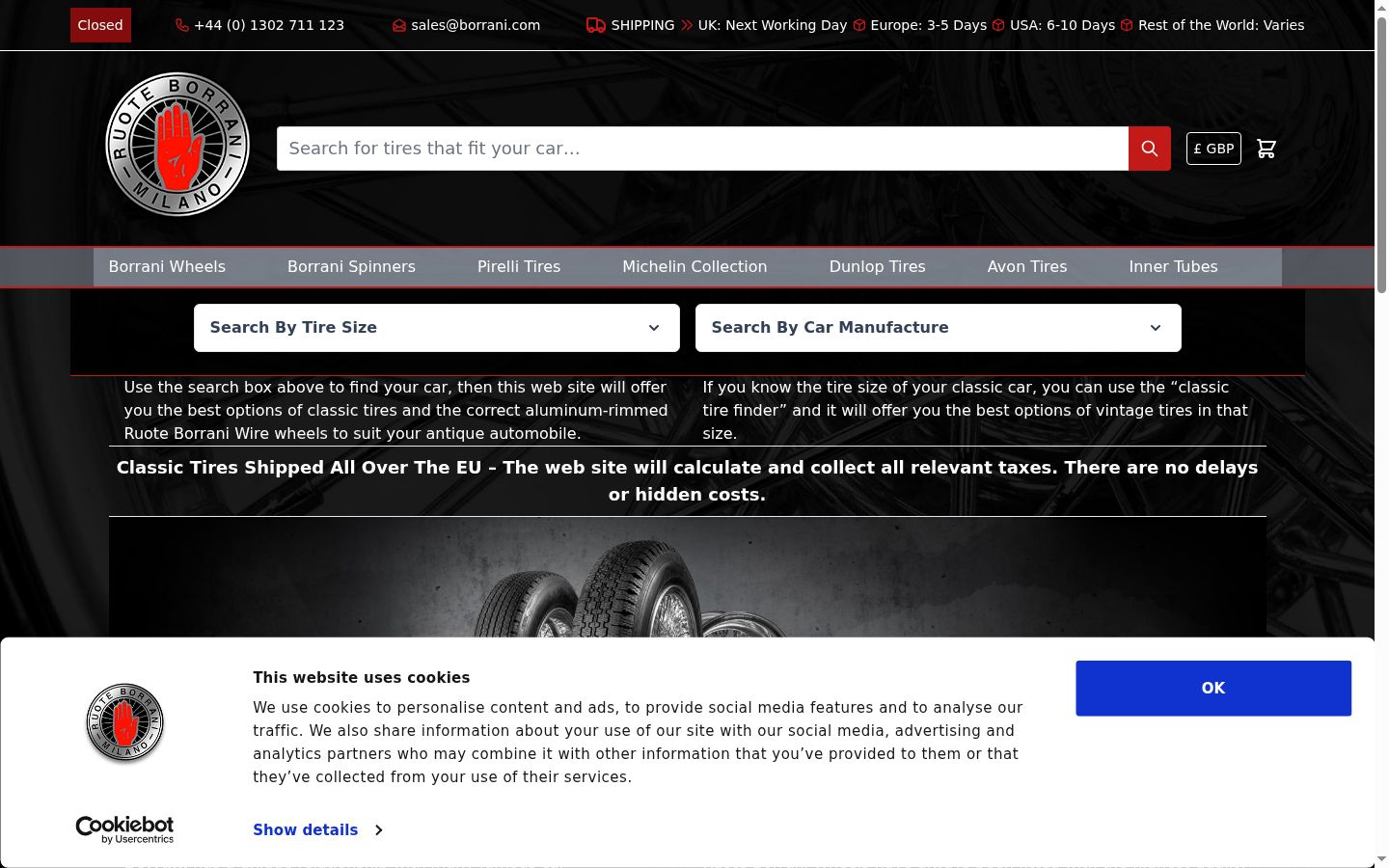Open the Borrani Wheels menu

click(x=167, y=267)
